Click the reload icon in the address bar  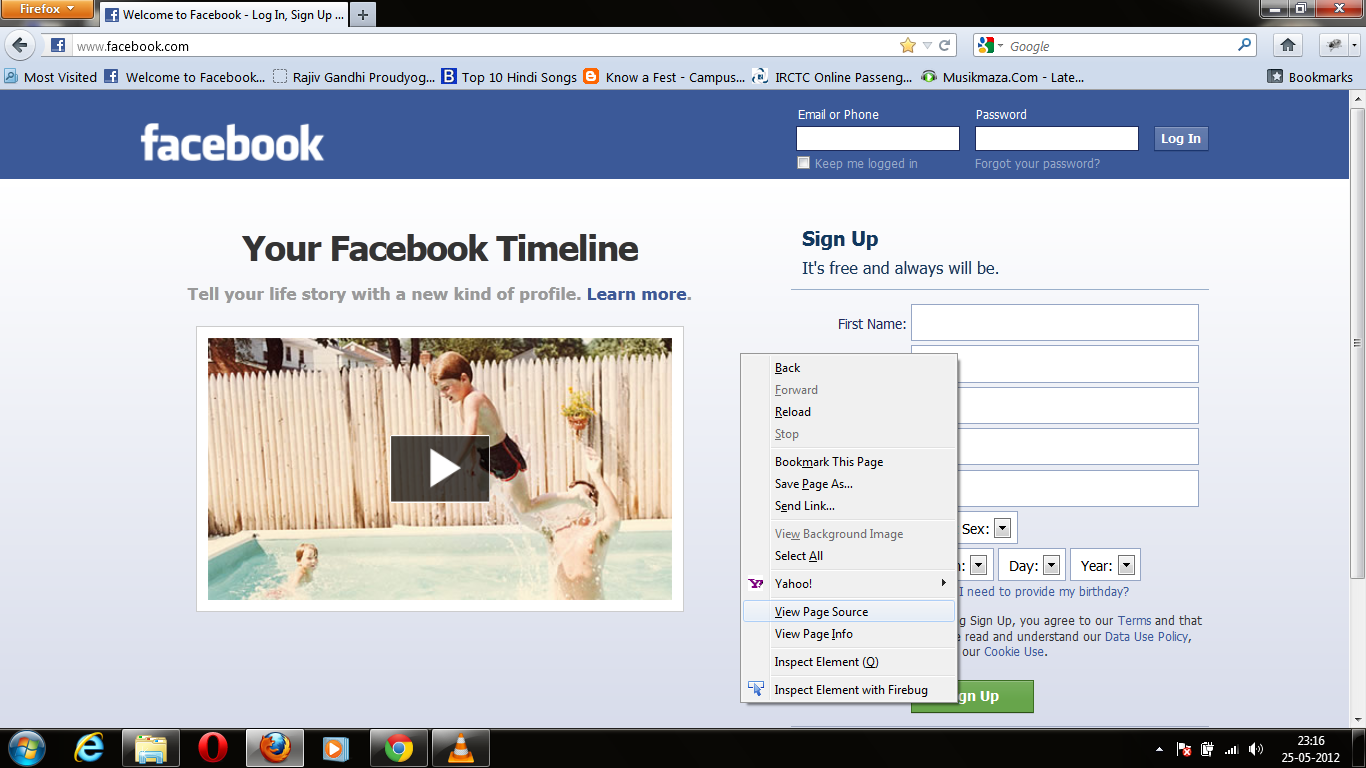tap(944, 46)
